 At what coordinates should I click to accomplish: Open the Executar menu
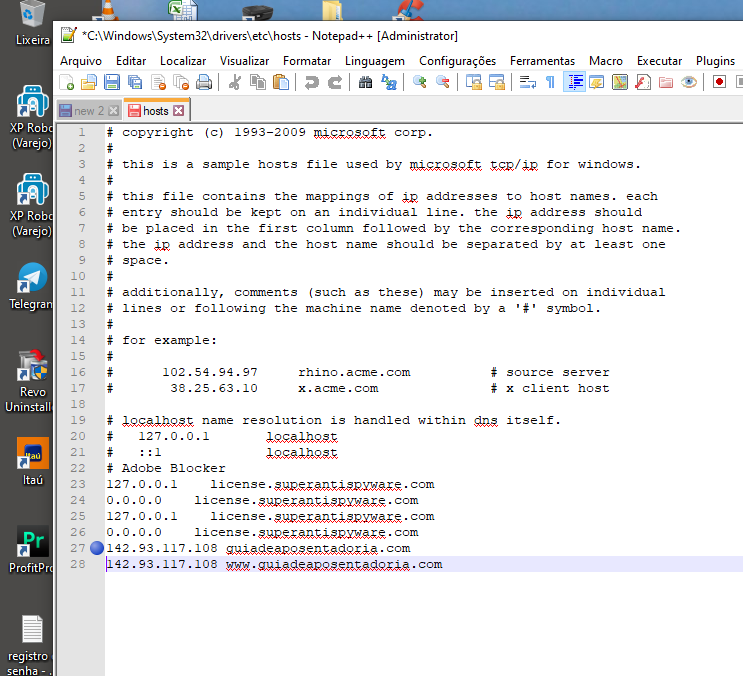(x=659, y=61)
